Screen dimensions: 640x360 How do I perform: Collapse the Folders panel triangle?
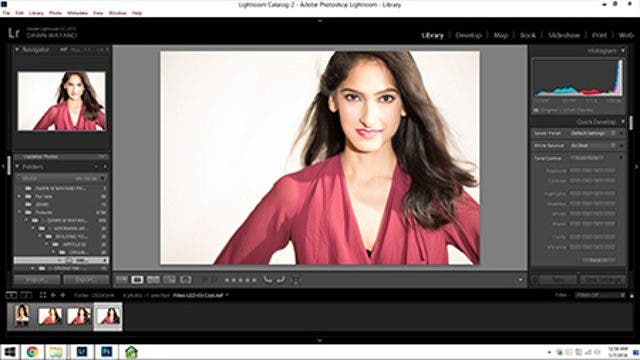(17, 167)
